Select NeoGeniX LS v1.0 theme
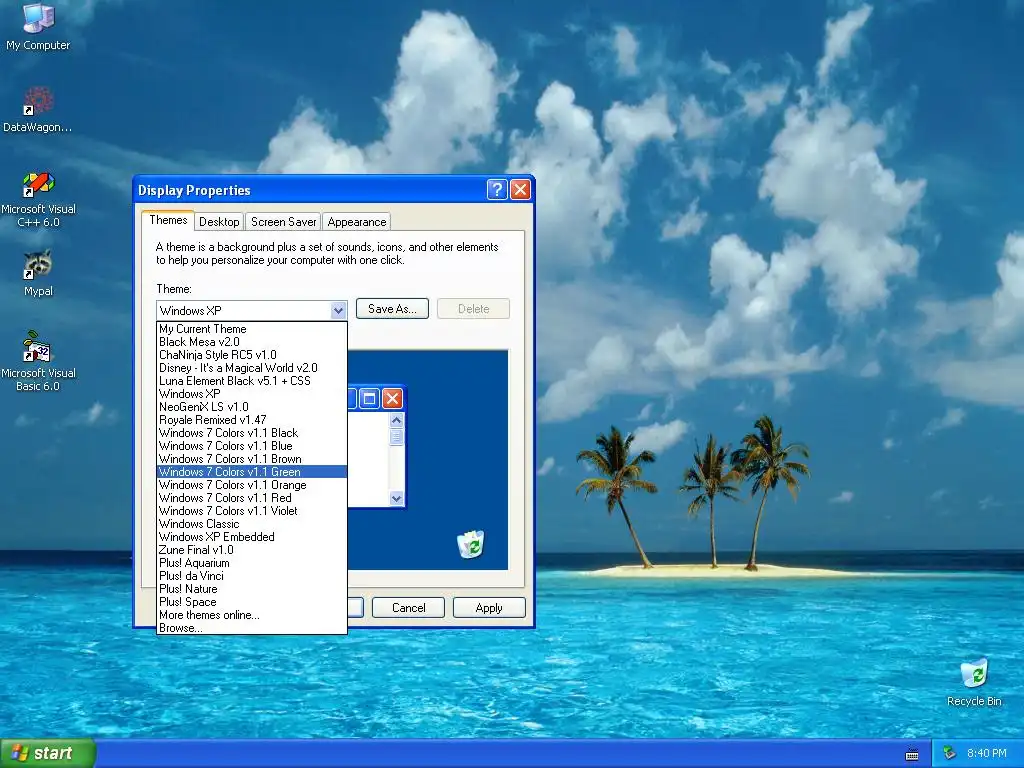Screen dimensions: 1024x768 pos(252,407)
